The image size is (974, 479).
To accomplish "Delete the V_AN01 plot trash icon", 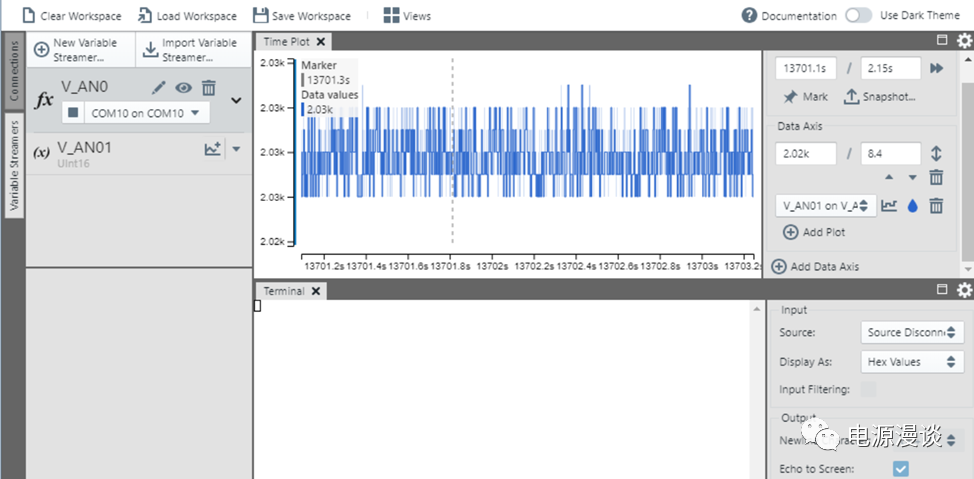I will 936,205.
